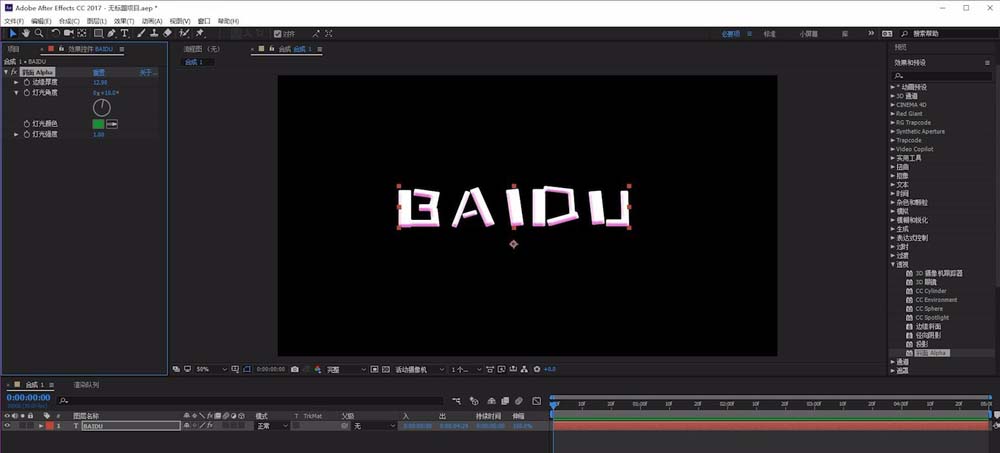Open the 效果(T) menu
Screen dimensions: 1000x453
(124, 21)
